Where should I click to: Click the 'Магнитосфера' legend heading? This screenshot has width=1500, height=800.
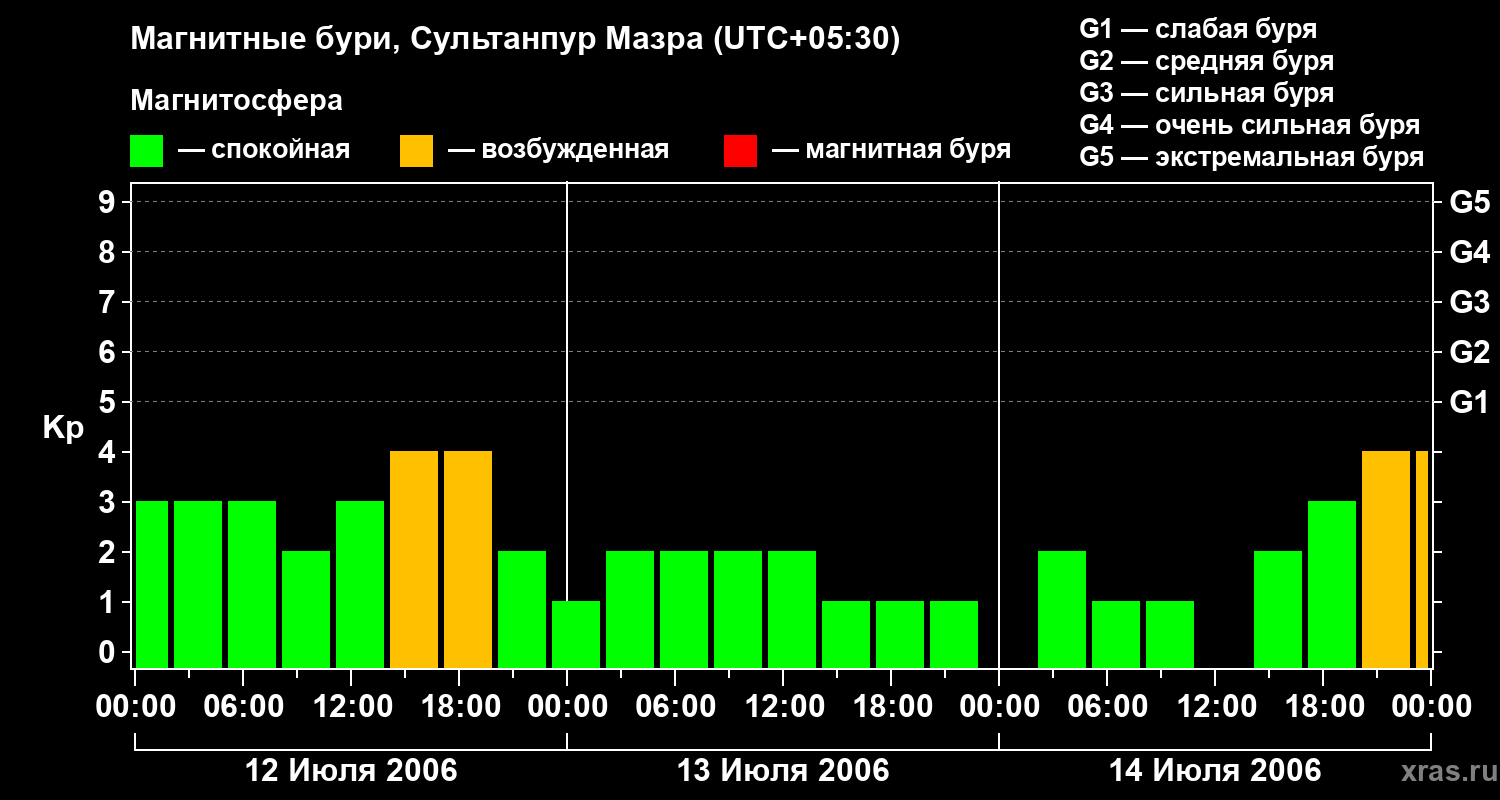pos(237,101)
